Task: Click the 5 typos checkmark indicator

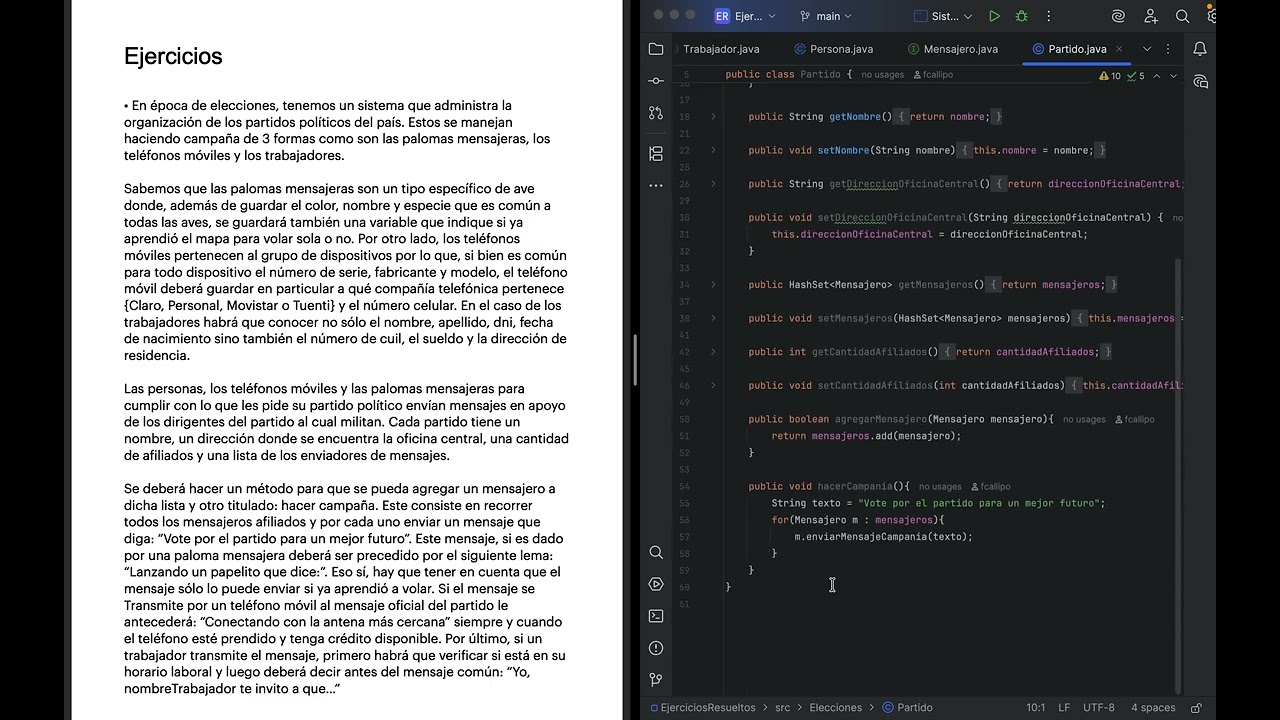Action: click(x=1136, y=75)
